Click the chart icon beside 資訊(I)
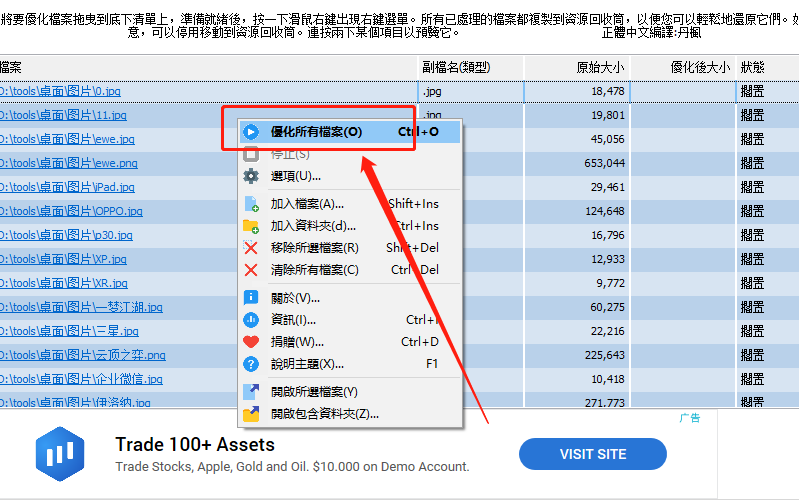Viewport: 799px width, 500px height. click(x=251, y=320)
